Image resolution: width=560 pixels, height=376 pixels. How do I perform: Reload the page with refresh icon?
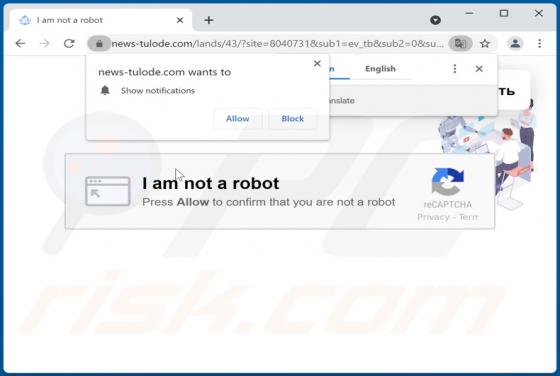point(69,44)
